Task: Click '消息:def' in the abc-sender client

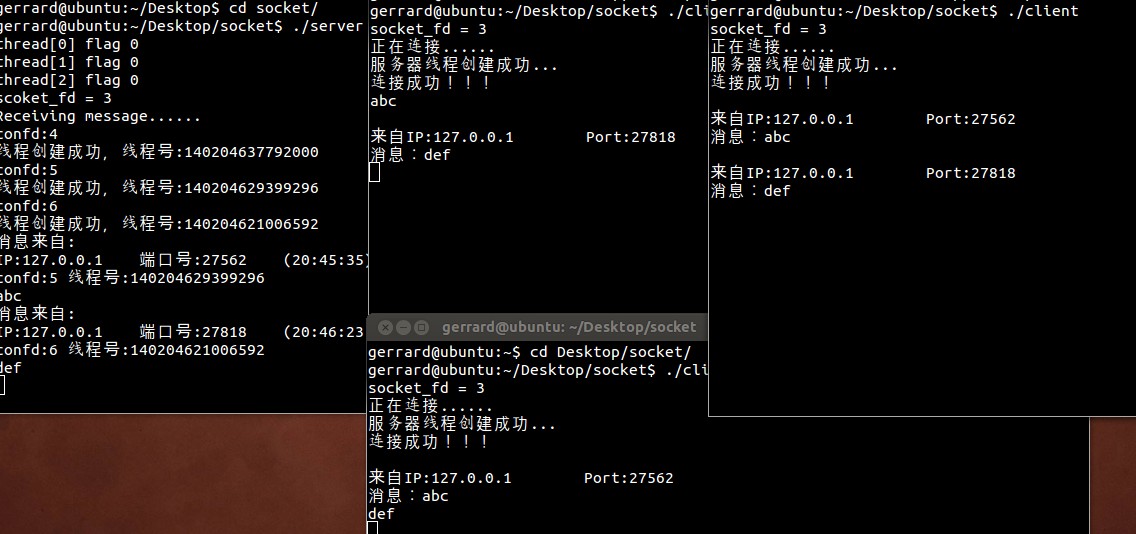Action: click(410, 155)
